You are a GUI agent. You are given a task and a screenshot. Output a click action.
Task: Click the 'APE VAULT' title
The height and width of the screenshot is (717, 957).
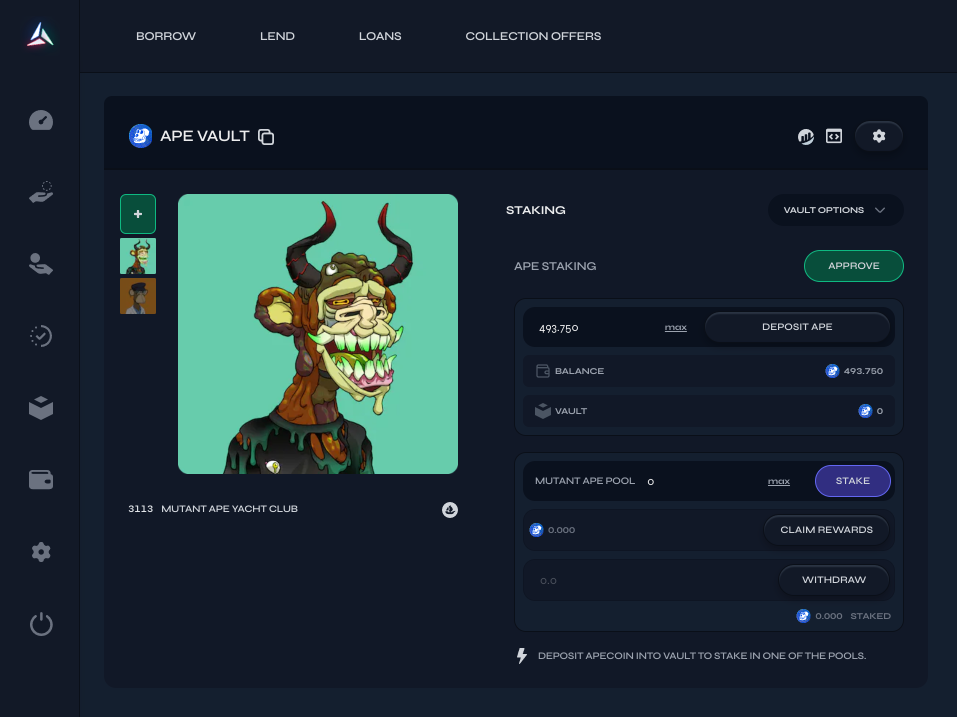[205, 136]
